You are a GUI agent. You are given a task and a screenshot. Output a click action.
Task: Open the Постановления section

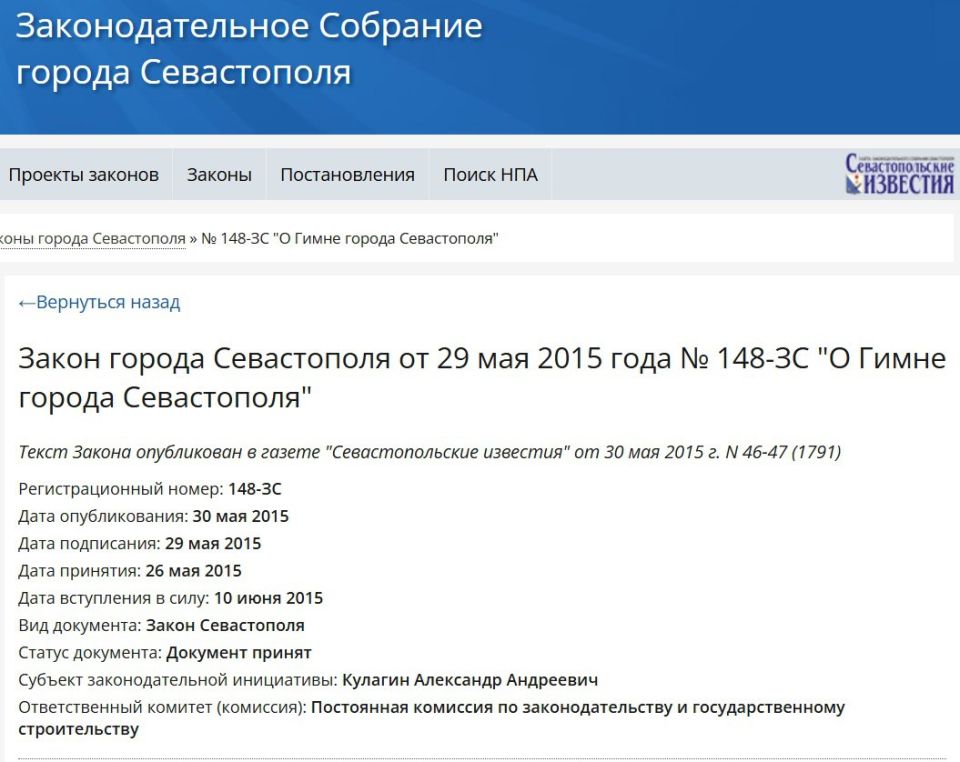[x=344, y=173]
